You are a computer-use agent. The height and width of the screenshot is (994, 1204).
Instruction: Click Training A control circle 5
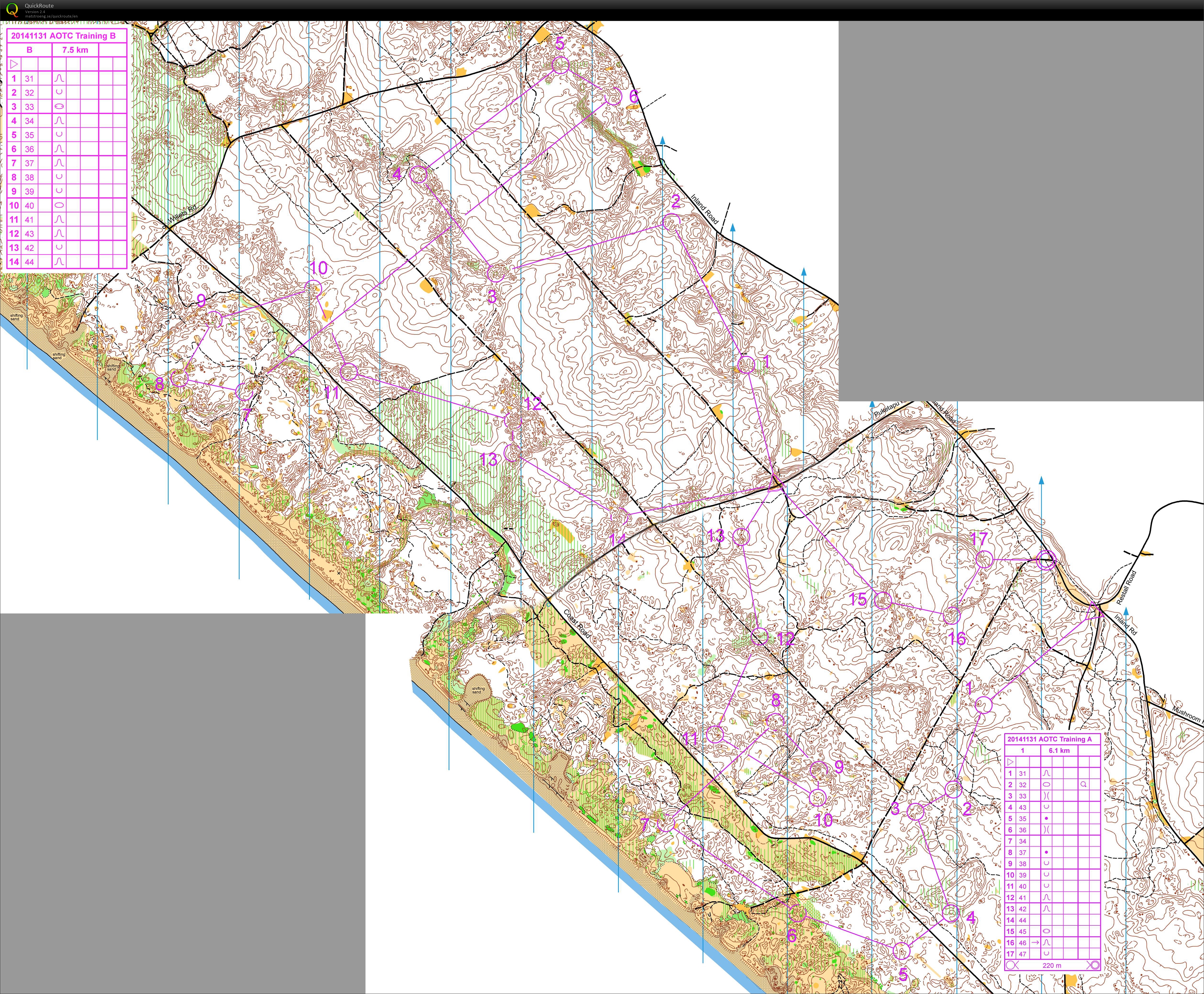[x=902, y=951]
